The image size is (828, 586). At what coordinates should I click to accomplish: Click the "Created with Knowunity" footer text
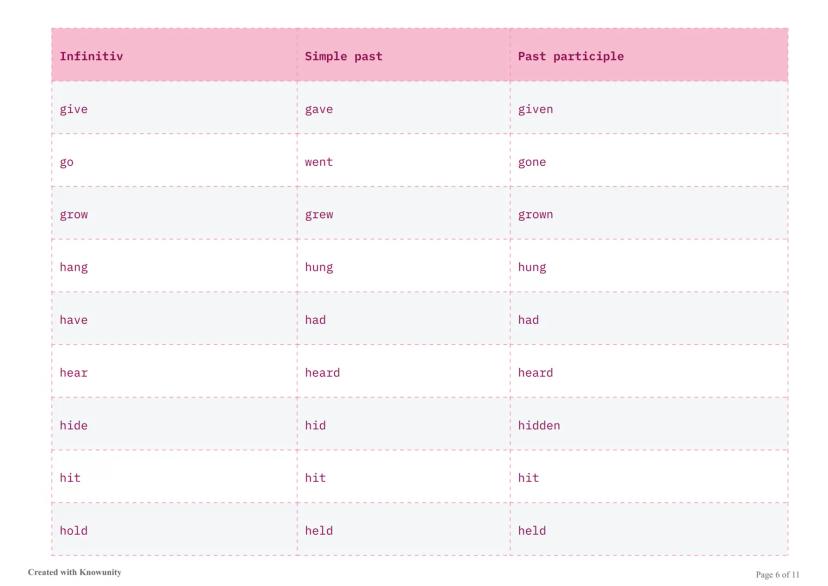click(x=75, y=573)
